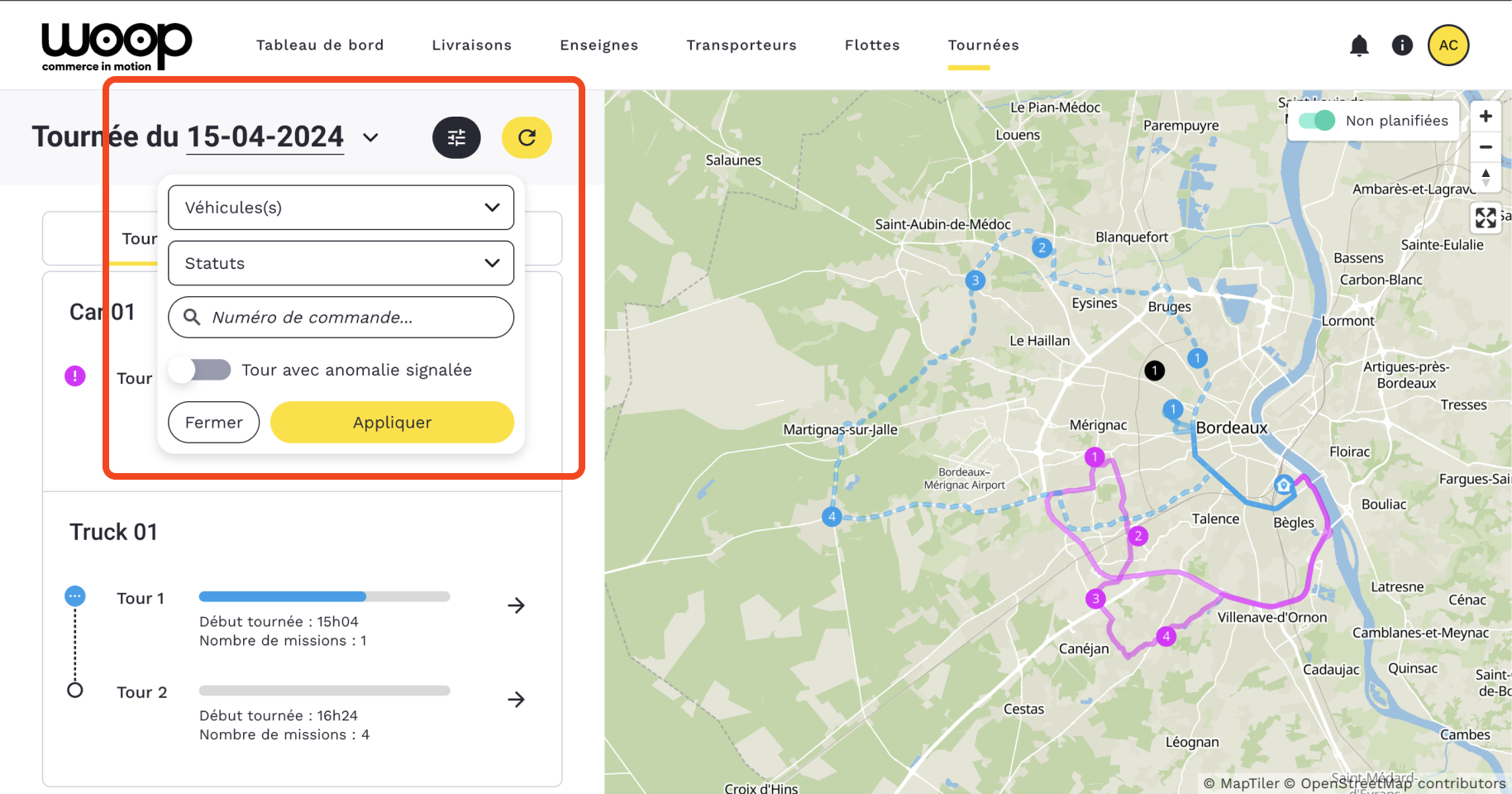Enable Tour avec anomalie signalée switch

pyautogui.click(x=200, y=370)
